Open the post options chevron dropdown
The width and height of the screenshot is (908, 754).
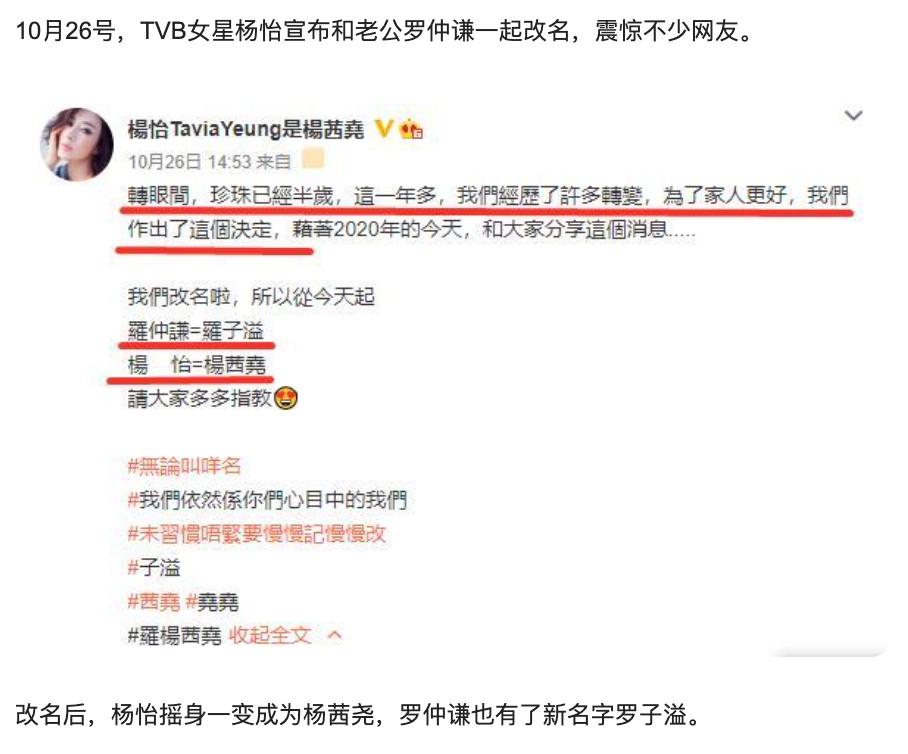click(854, 116)
